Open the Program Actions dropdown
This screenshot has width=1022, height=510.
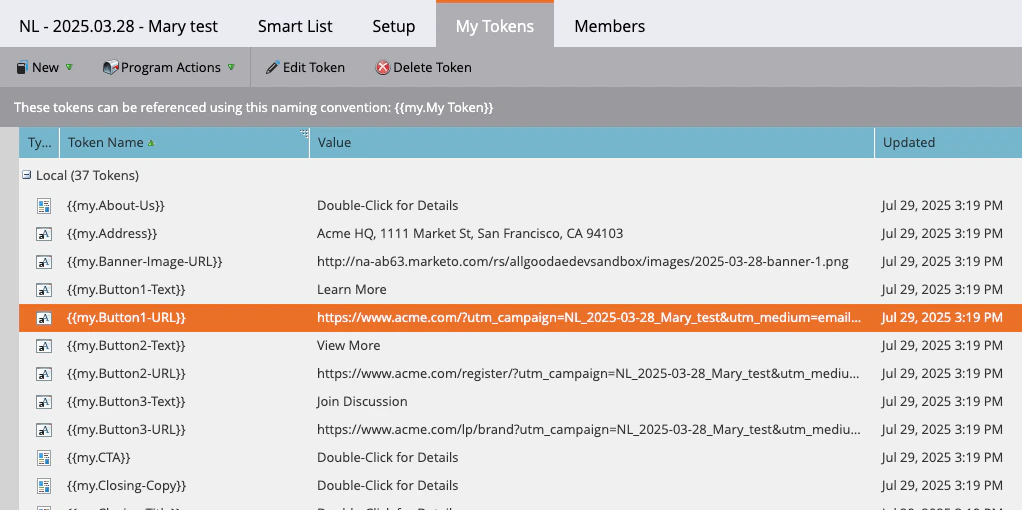168,67
